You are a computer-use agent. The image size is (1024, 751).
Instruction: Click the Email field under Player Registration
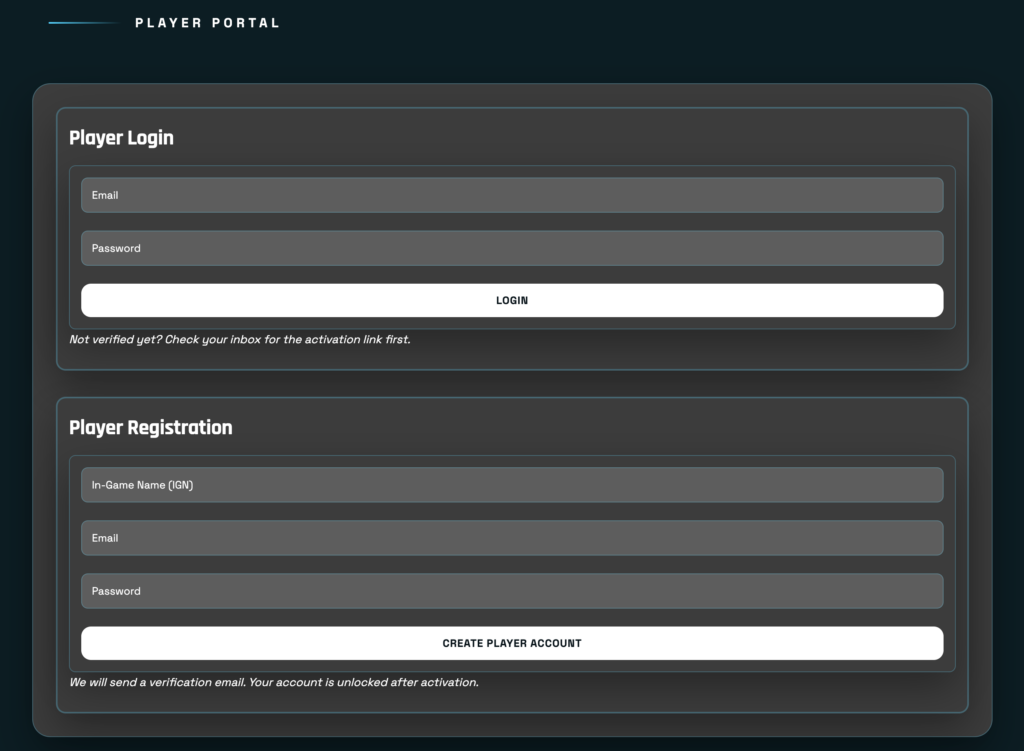tap(512, 538)
